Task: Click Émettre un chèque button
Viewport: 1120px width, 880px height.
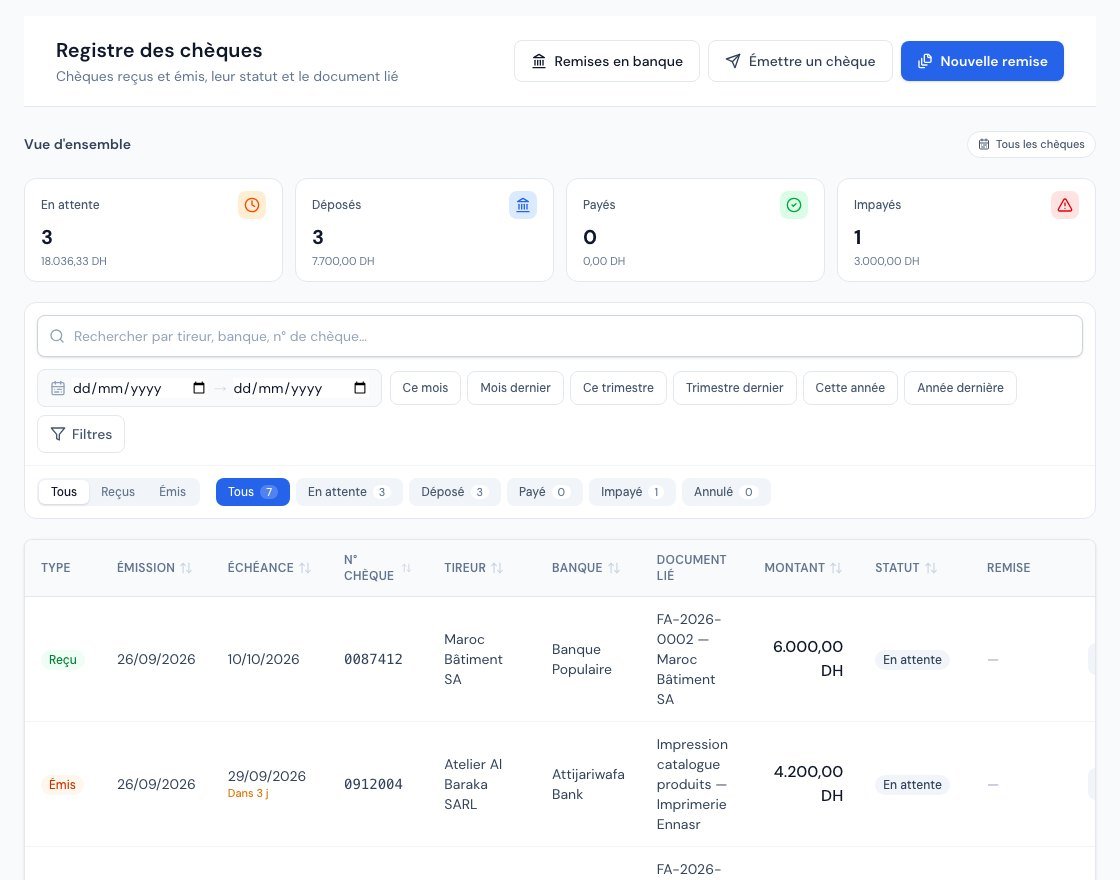Action: [x=800, y=61]
